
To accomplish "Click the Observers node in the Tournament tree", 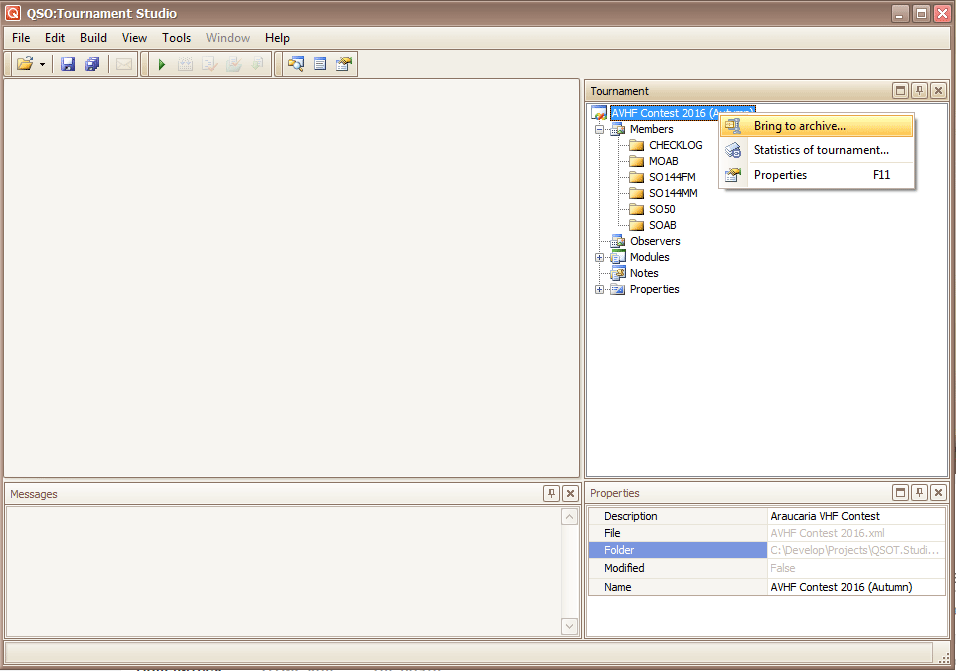I will pos(654,241).
